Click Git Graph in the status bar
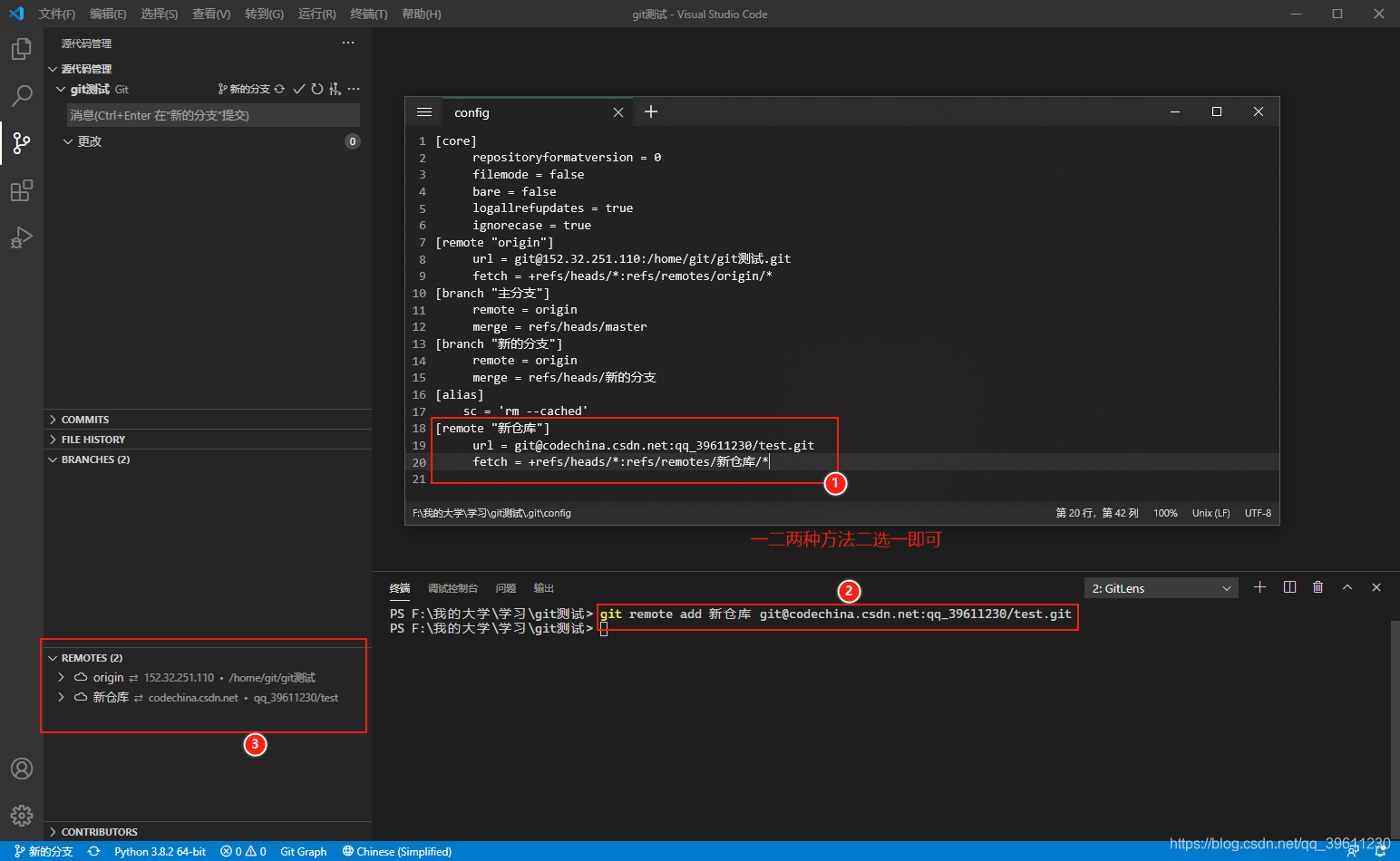Screen dimensions: 1400x861 (303, 851)
